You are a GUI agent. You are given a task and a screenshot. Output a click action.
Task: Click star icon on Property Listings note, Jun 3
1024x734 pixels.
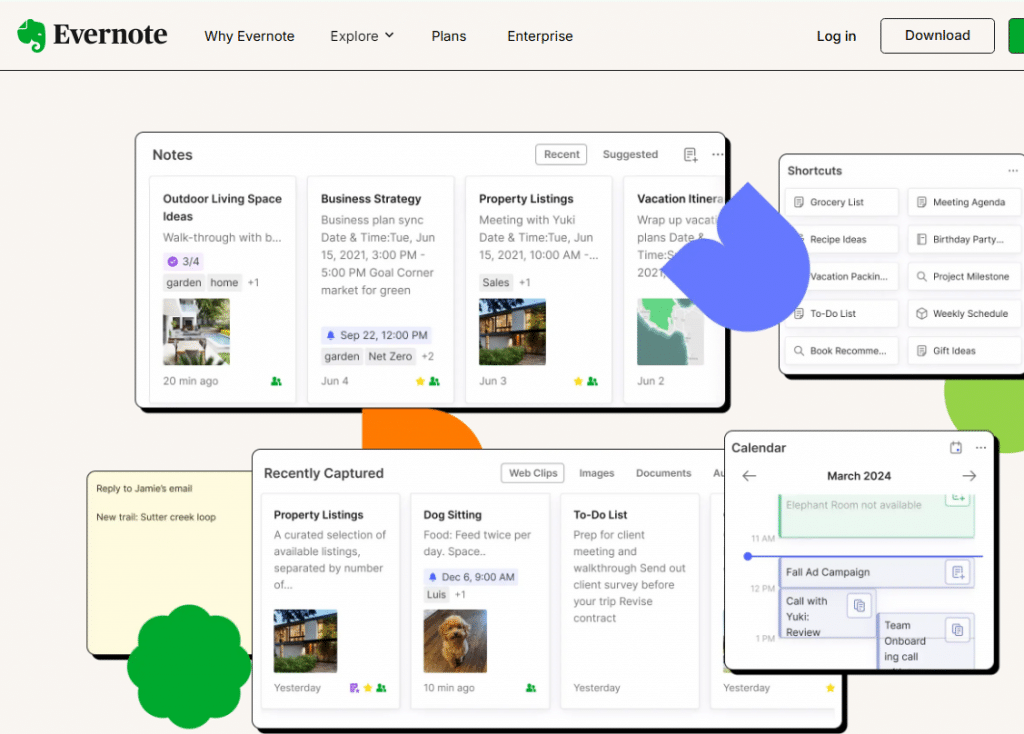(x=578, y=381)
